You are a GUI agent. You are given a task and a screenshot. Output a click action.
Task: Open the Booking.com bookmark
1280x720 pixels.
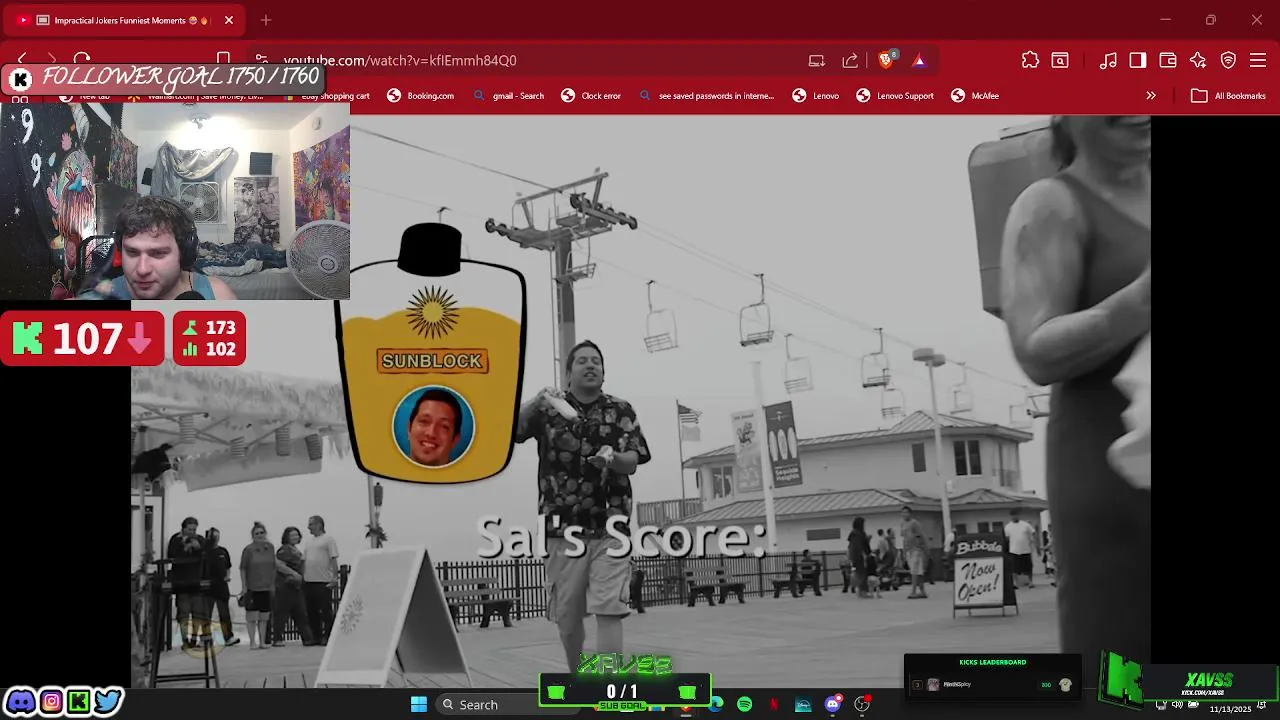click(x=420, y=96)
